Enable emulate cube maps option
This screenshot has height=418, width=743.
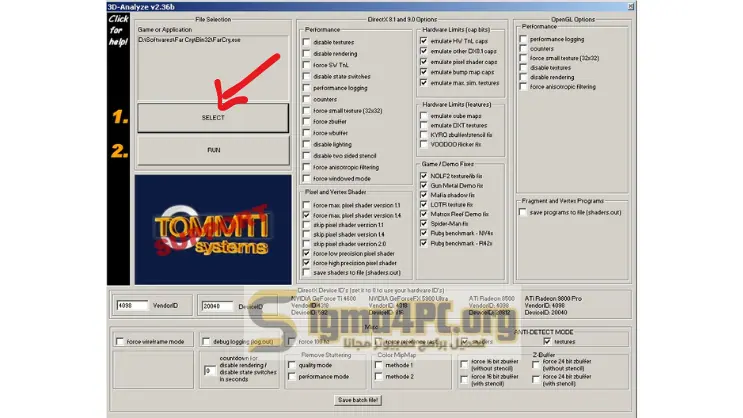pos(424,114)
